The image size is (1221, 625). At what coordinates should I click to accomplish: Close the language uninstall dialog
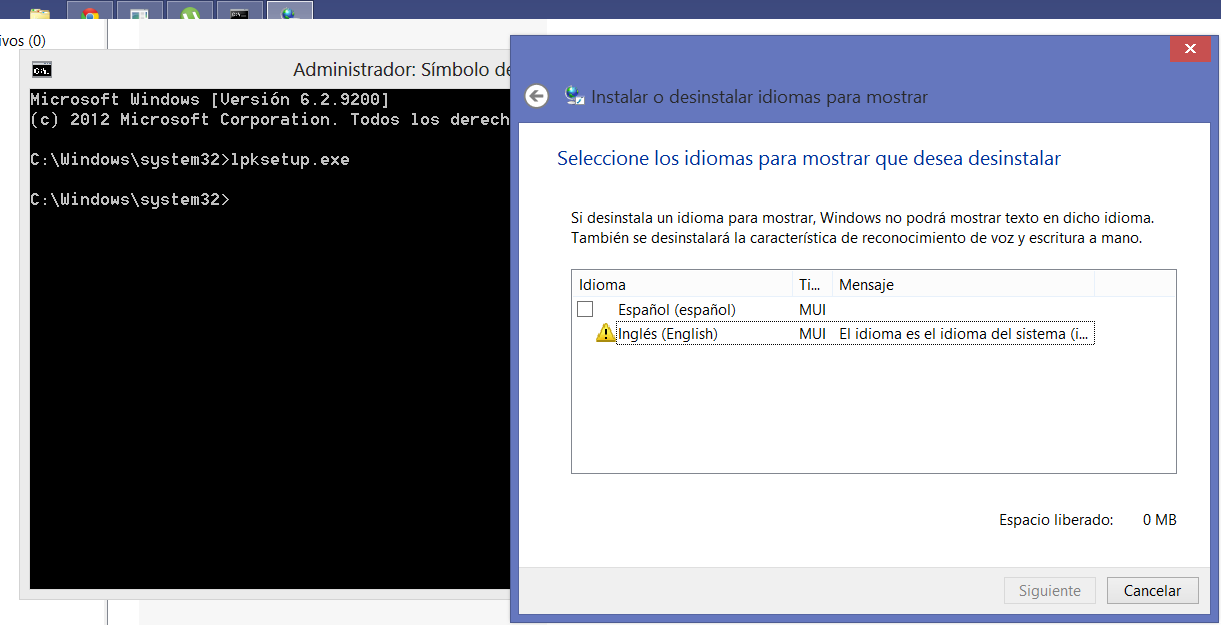(x=1190, y=49)
